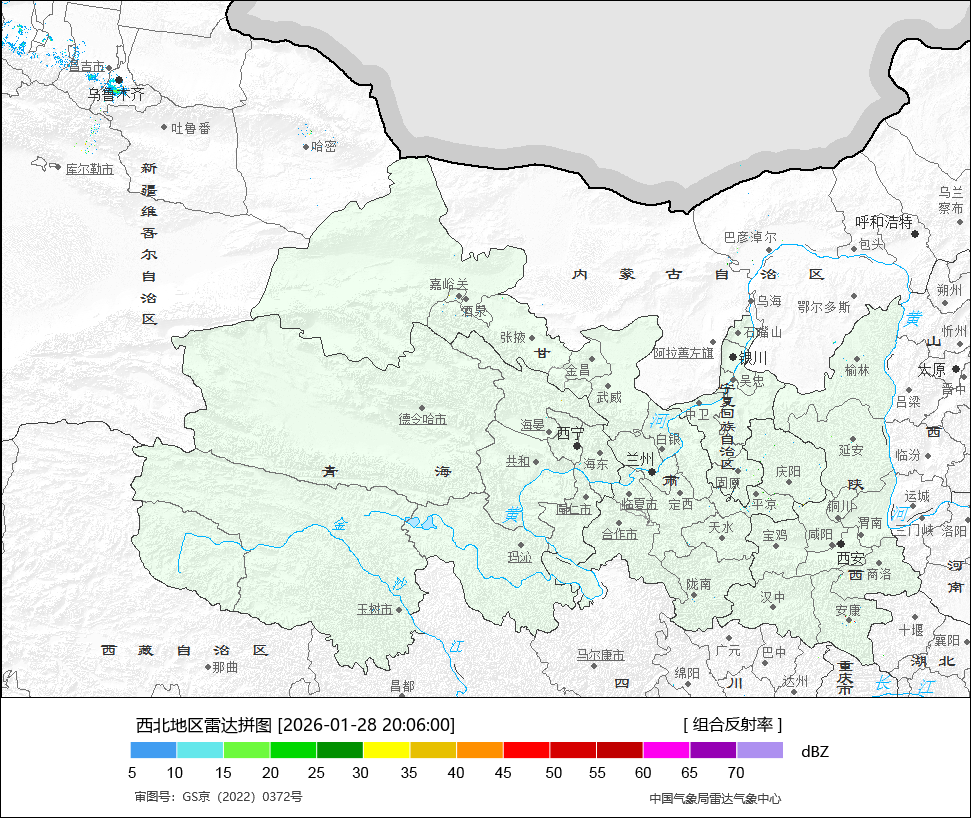Click the 马尔康市 city label
The image size is (971, 818).
[x=601, y=655]
